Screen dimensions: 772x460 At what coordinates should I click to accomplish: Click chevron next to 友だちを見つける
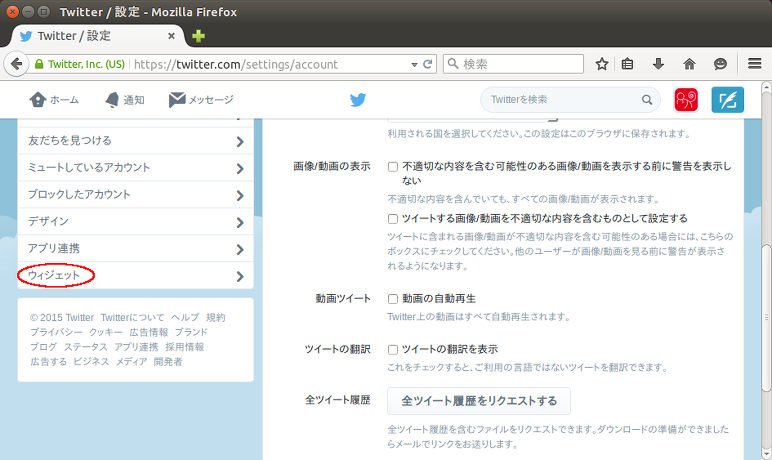(240, 142)
